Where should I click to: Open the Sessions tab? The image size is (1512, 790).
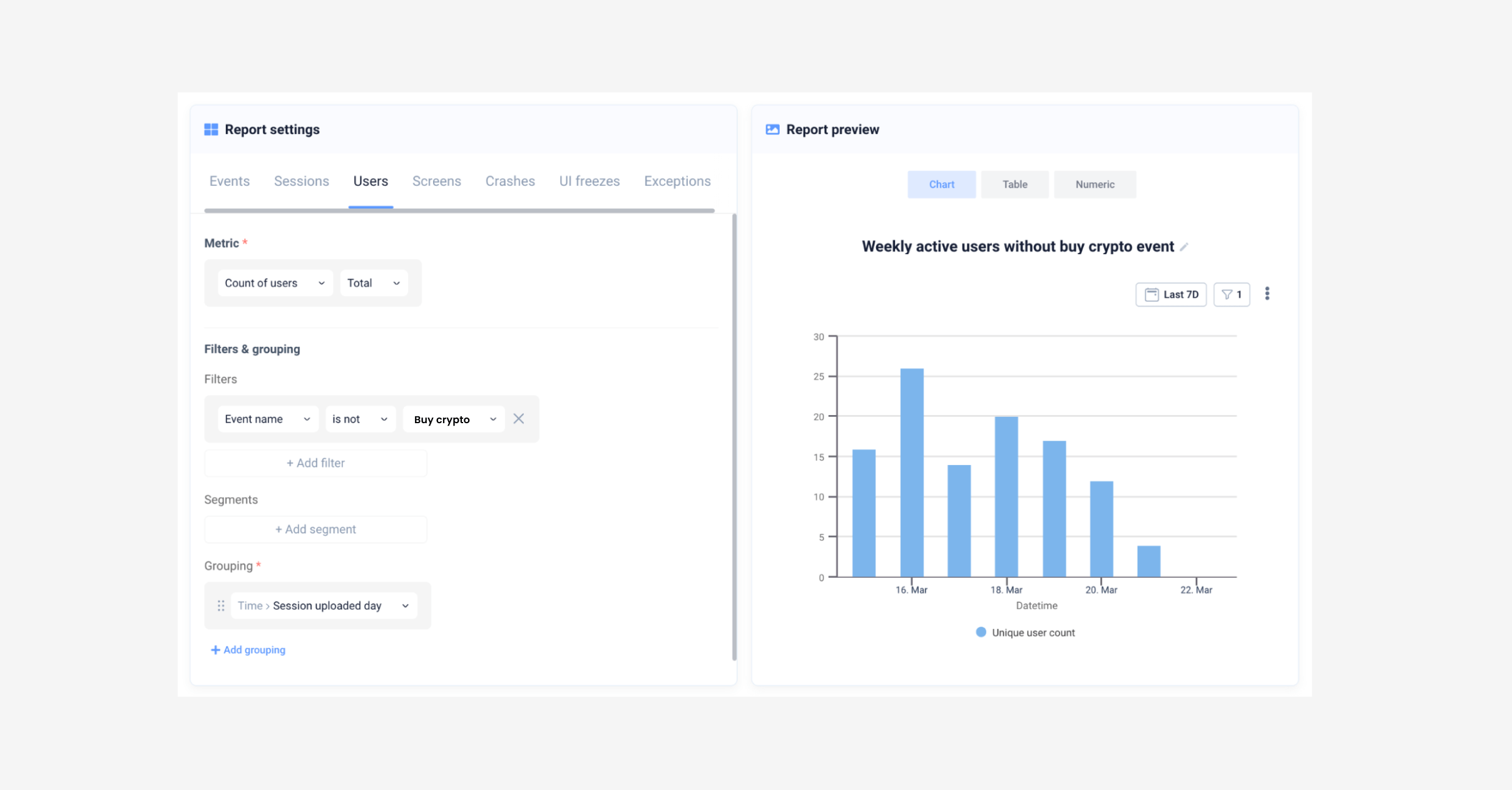coord(301,181)
